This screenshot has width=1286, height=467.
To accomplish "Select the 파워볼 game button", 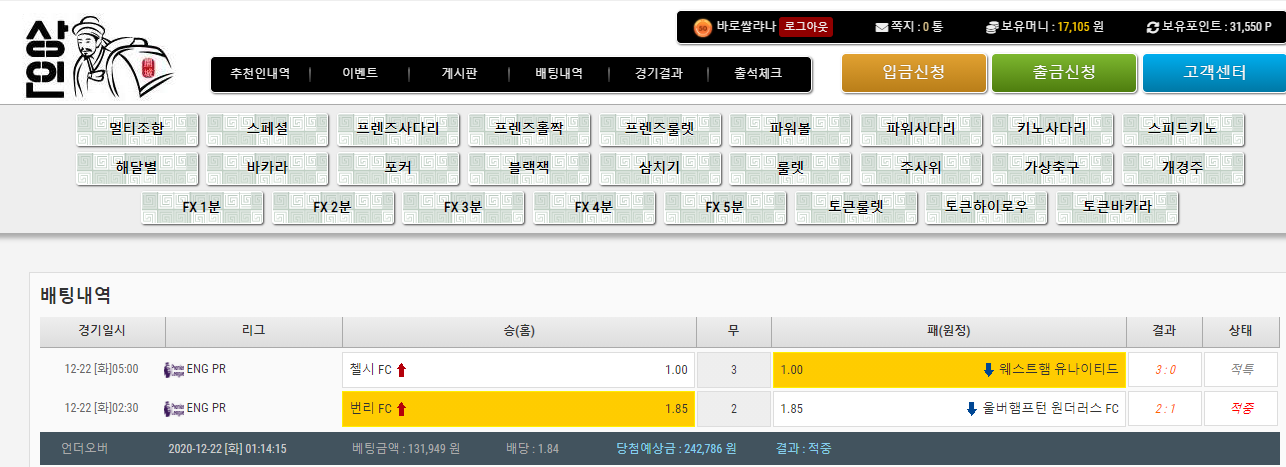I will tap(790, 129).
